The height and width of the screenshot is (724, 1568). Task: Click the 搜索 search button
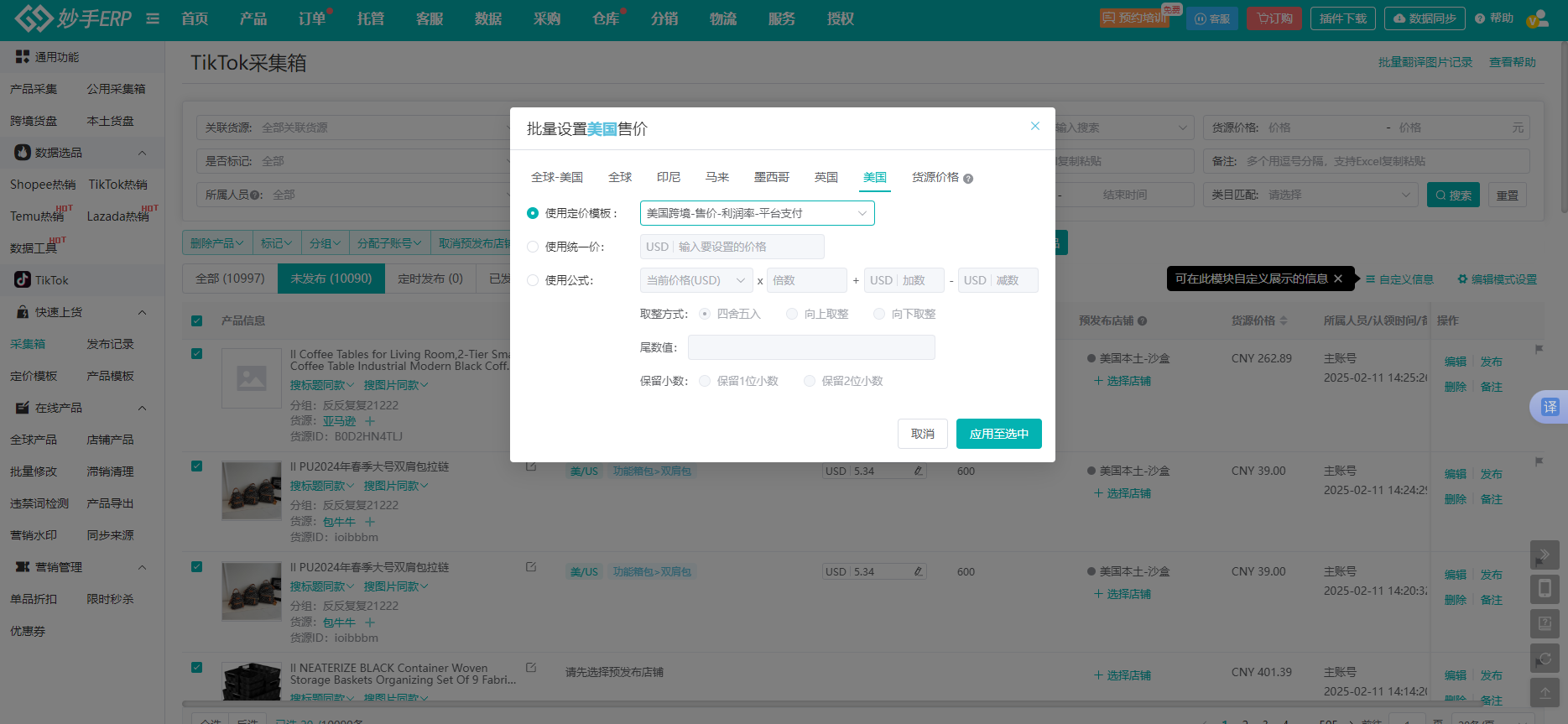pos(1453,195)
